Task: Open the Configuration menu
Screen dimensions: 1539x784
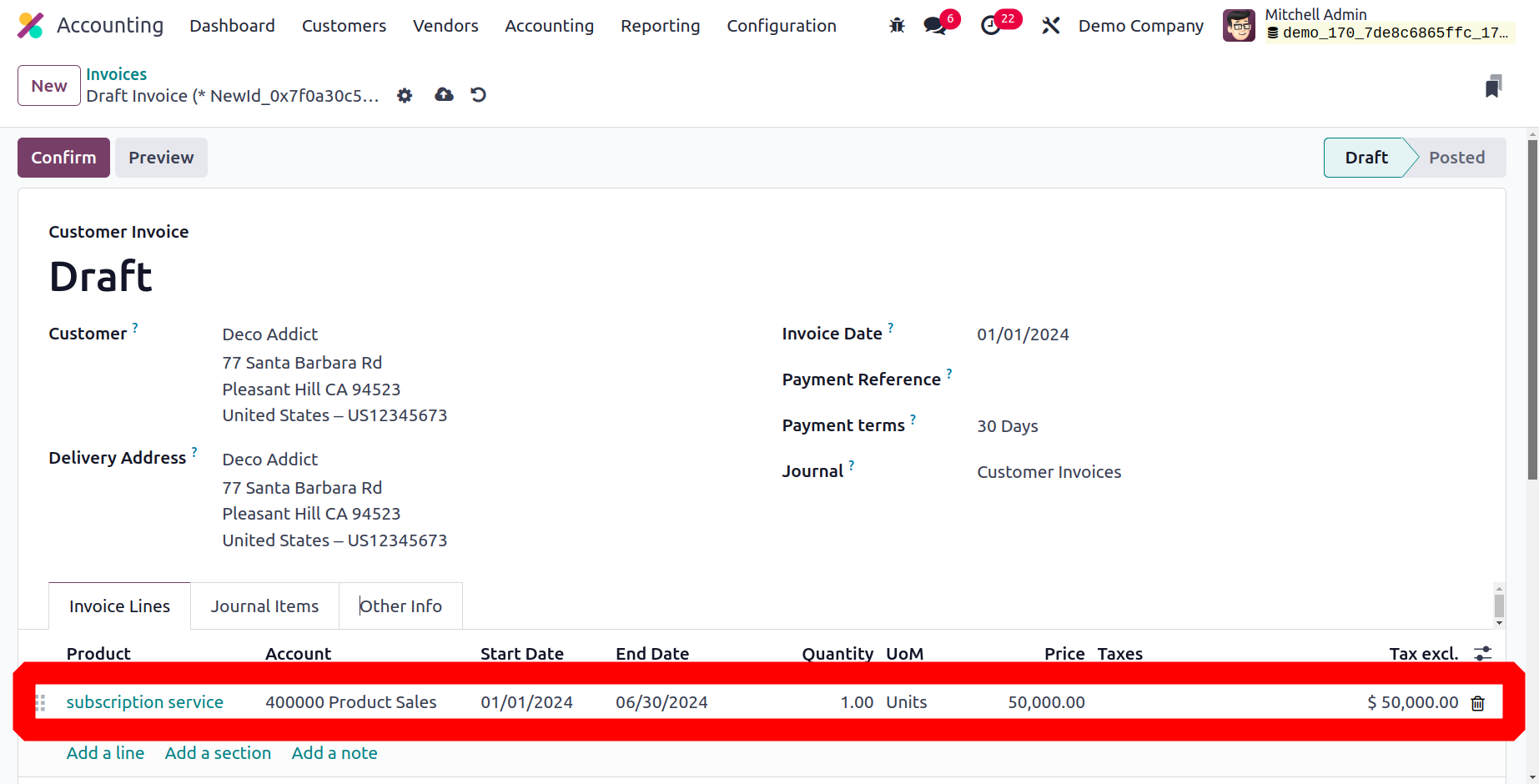Action: click(x=782, y=26)
